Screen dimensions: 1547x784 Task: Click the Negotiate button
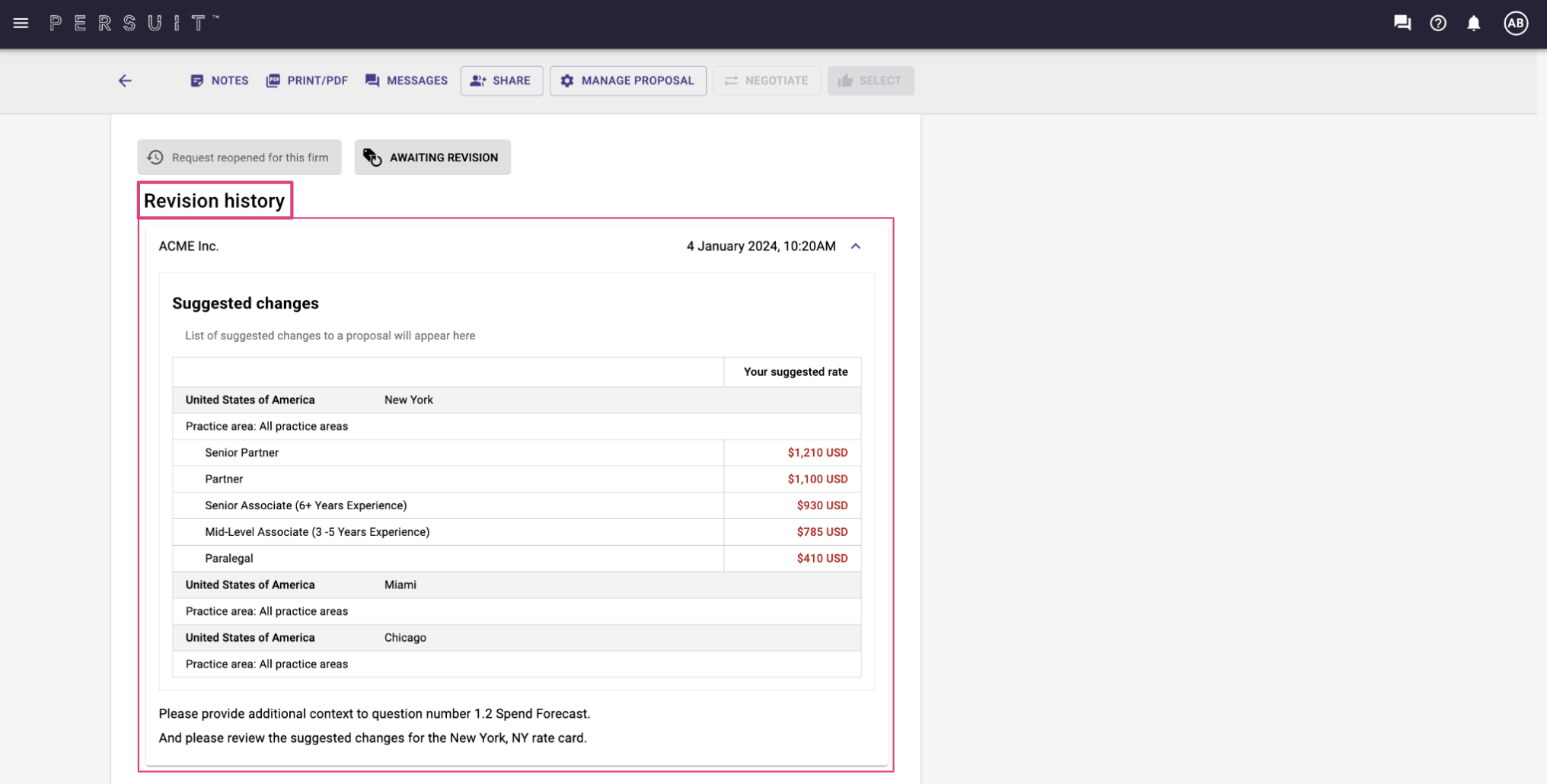pos(767,81)
